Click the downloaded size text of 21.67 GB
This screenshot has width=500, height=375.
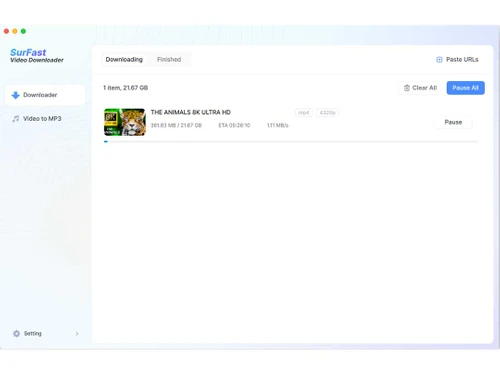[176, 125]
